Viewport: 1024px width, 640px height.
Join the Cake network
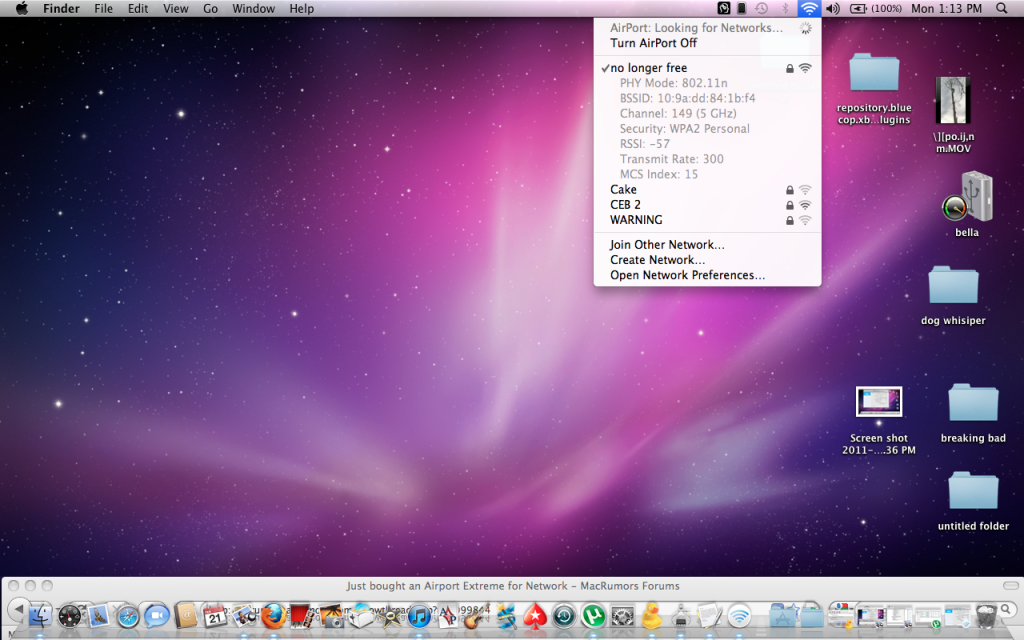[707, 189]
